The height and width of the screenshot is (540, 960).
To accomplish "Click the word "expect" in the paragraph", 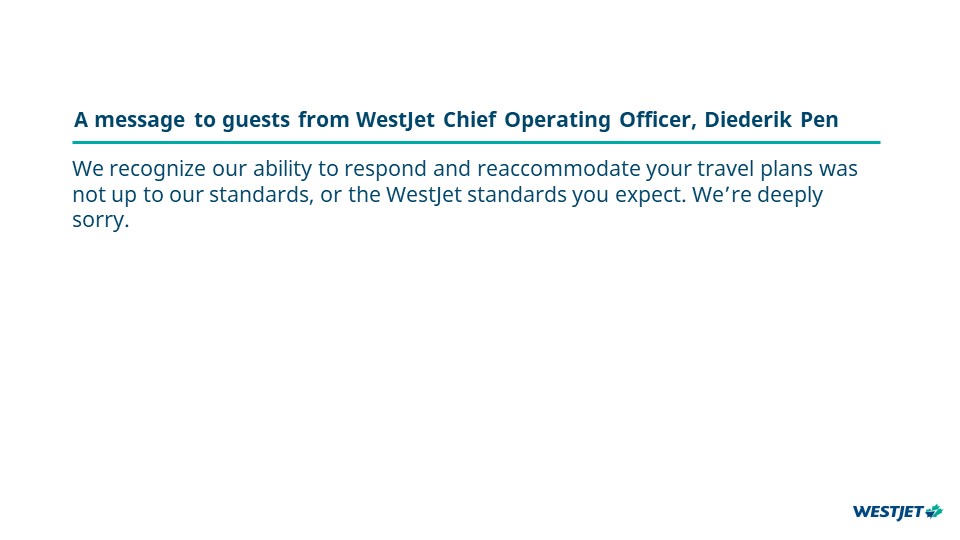I will (x=652, y=195).
